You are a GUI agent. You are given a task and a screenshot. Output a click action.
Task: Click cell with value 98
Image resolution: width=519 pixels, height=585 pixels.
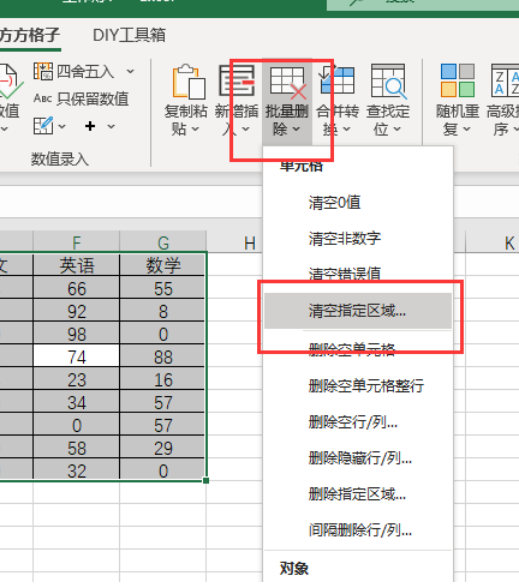76,334
